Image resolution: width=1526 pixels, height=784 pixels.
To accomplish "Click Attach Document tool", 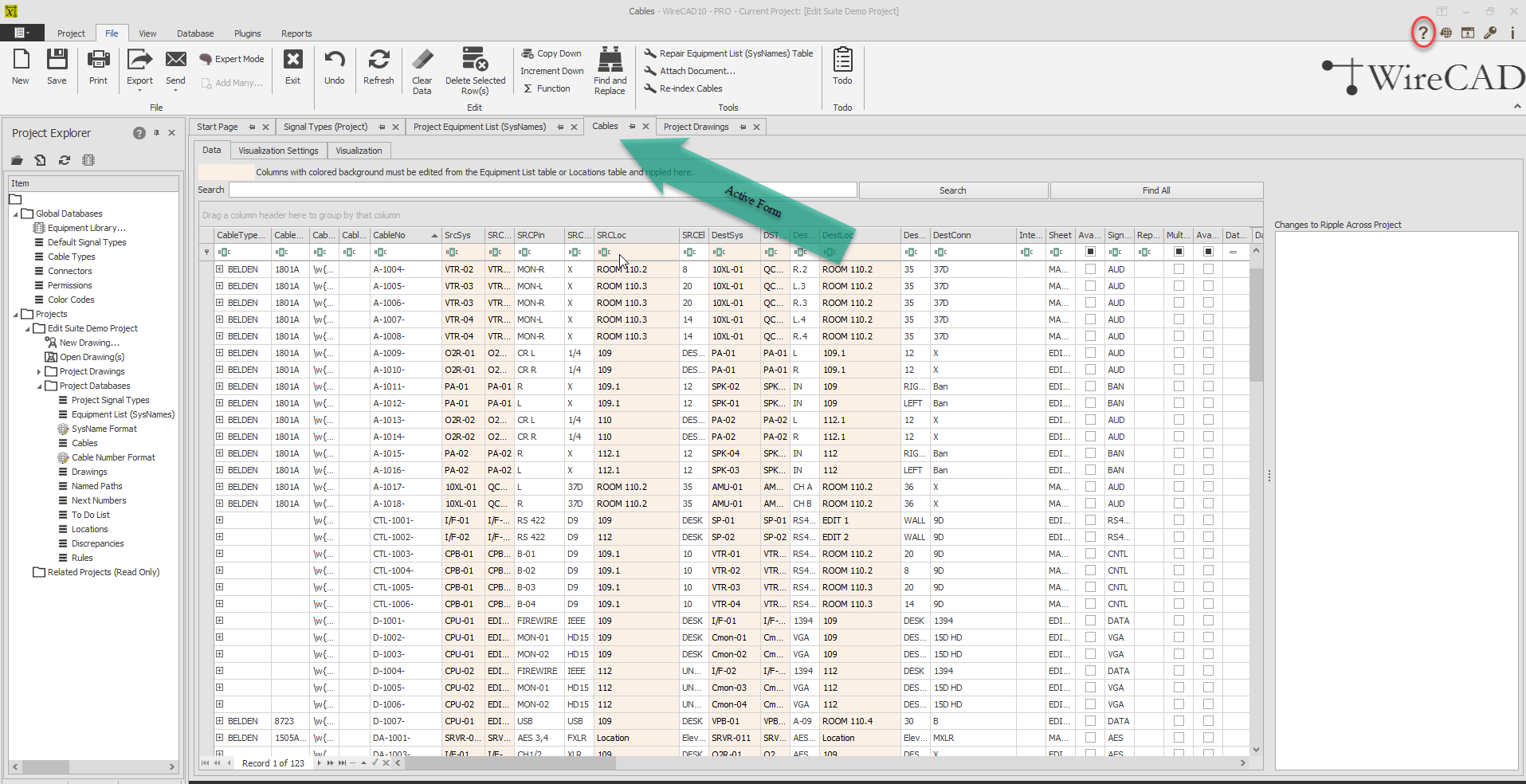I will click(689, 71).
